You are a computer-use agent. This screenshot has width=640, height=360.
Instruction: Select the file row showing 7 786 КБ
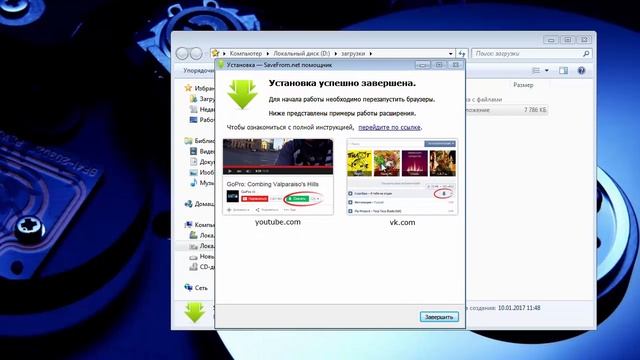(x=506, y=110)
